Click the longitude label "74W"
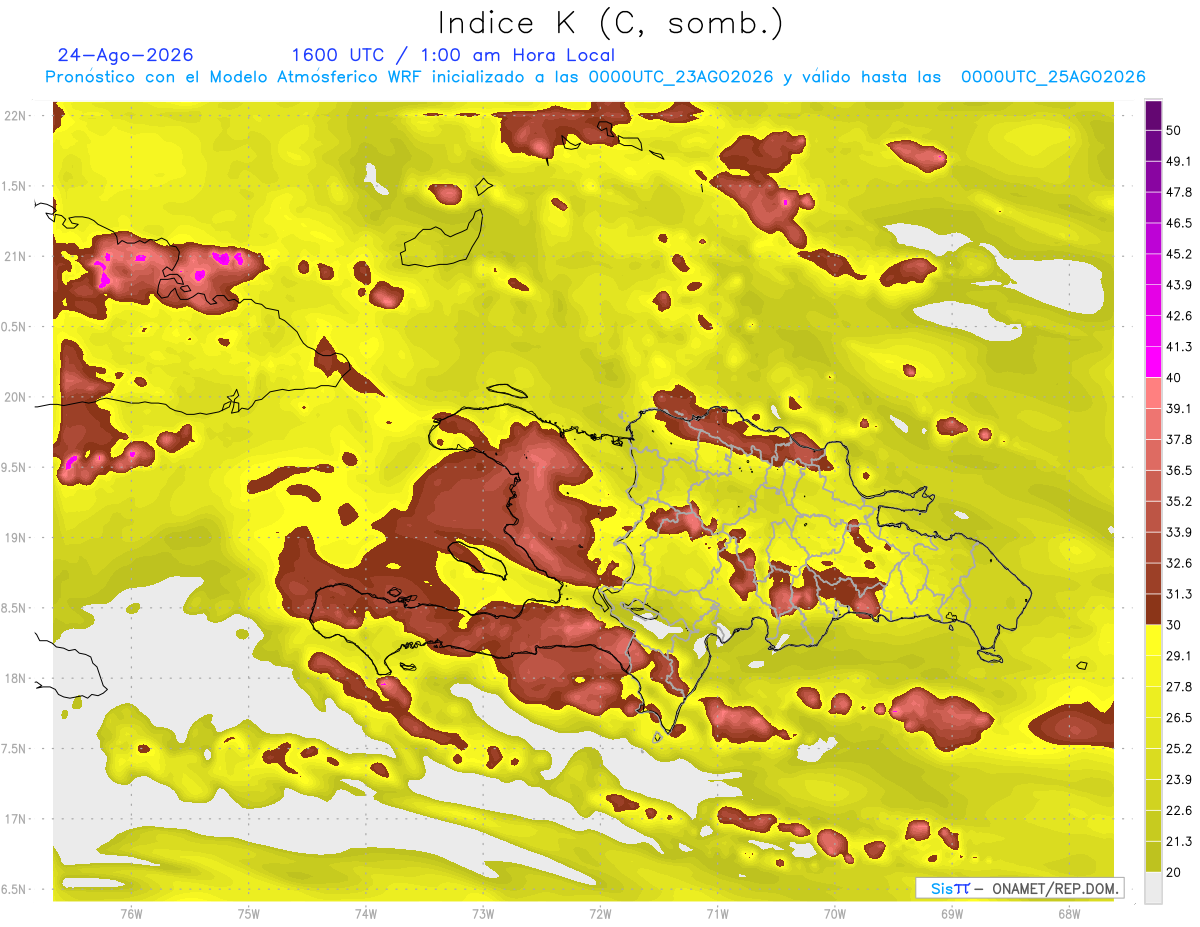 365,913
